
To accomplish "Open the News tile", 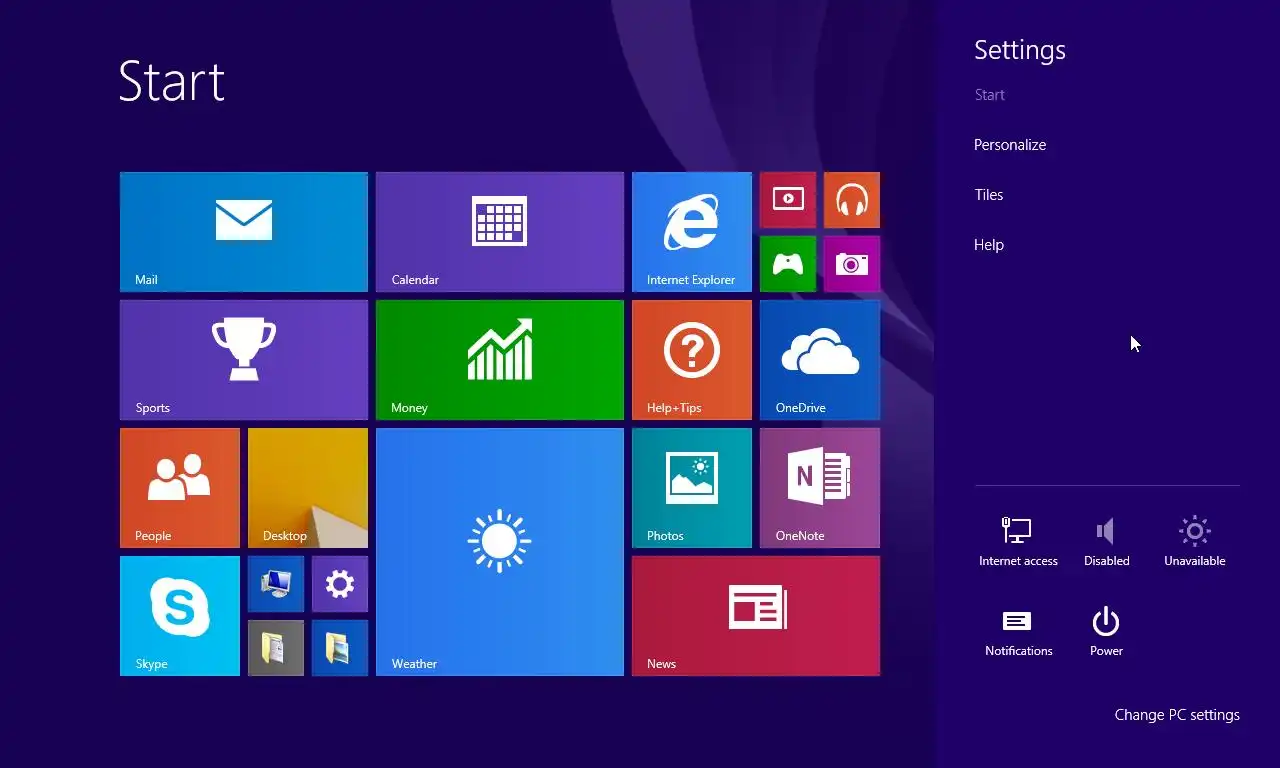I will [756, 616].
